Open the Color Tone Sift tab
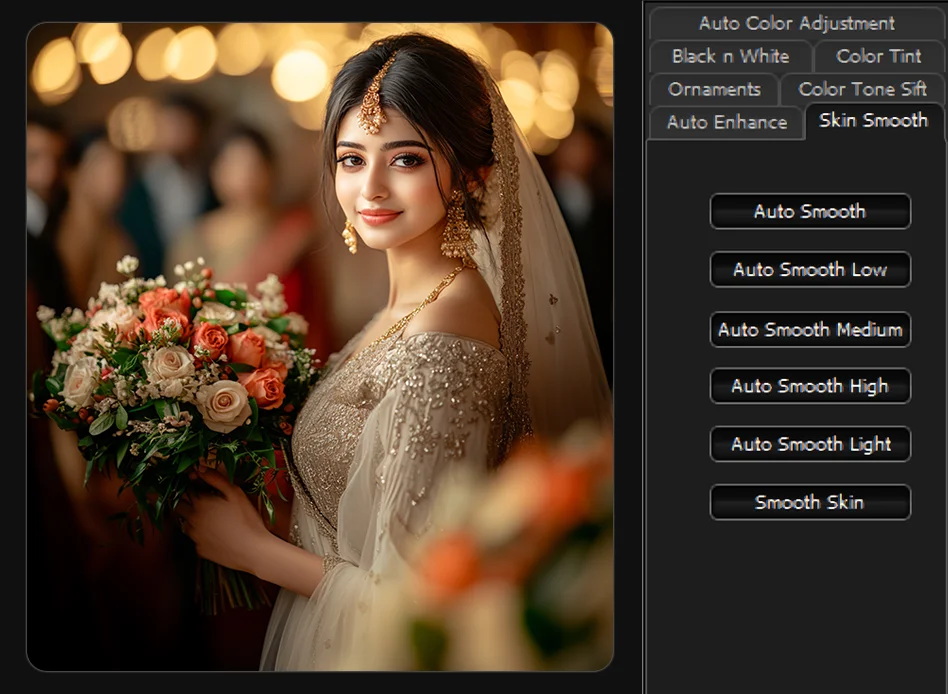 tap(861, 89)
